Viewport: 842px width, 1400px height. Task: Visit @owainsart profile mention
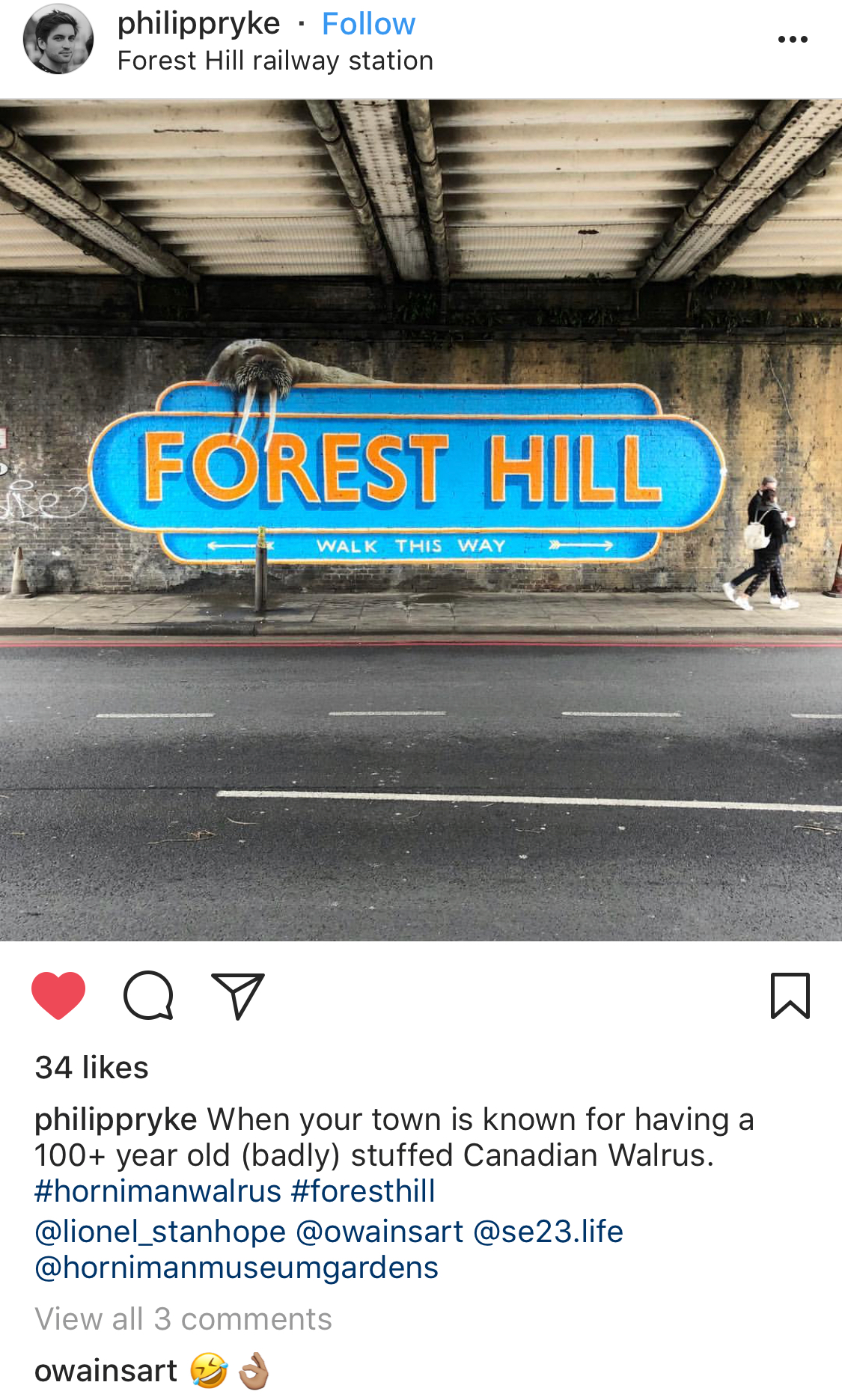point(380,1232)
